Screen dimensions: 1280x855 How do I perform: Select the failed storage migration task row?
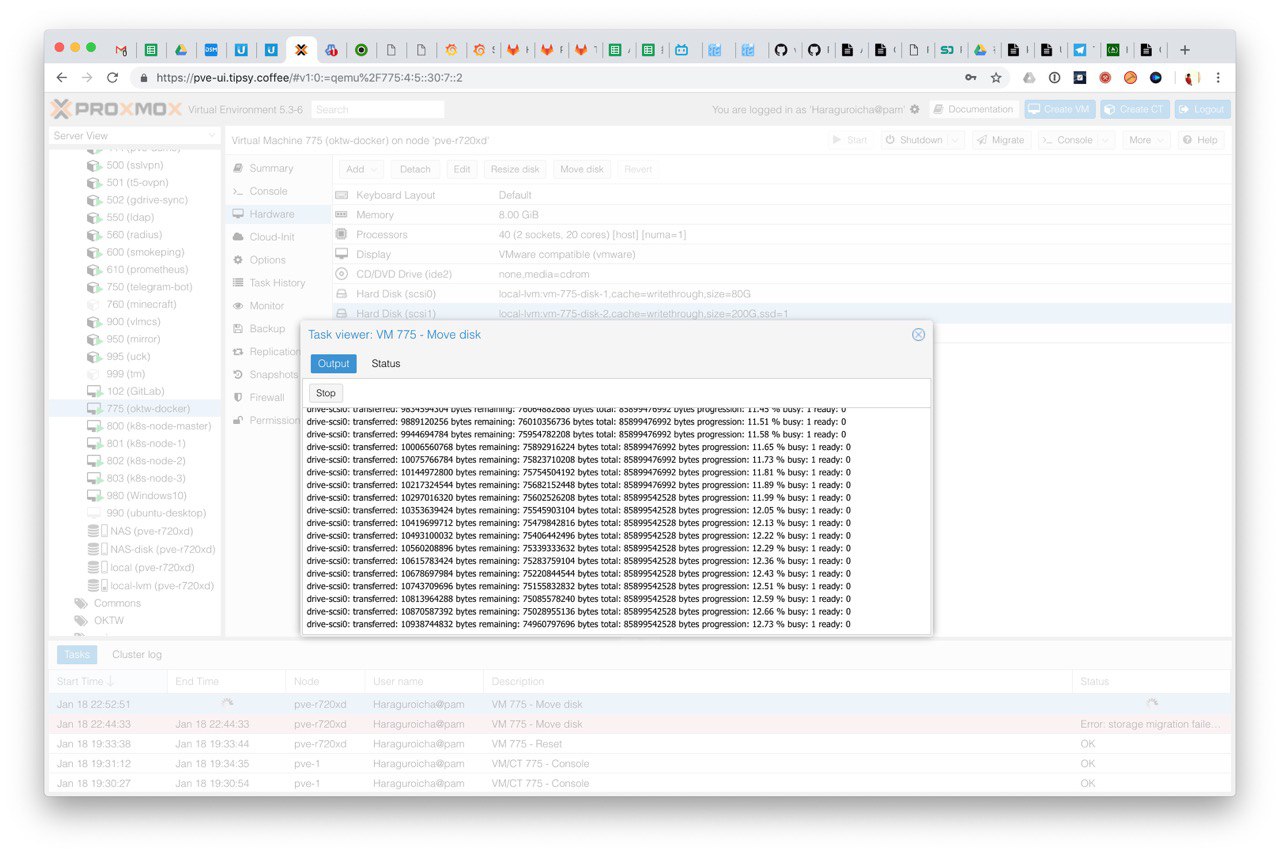(640, 724)
